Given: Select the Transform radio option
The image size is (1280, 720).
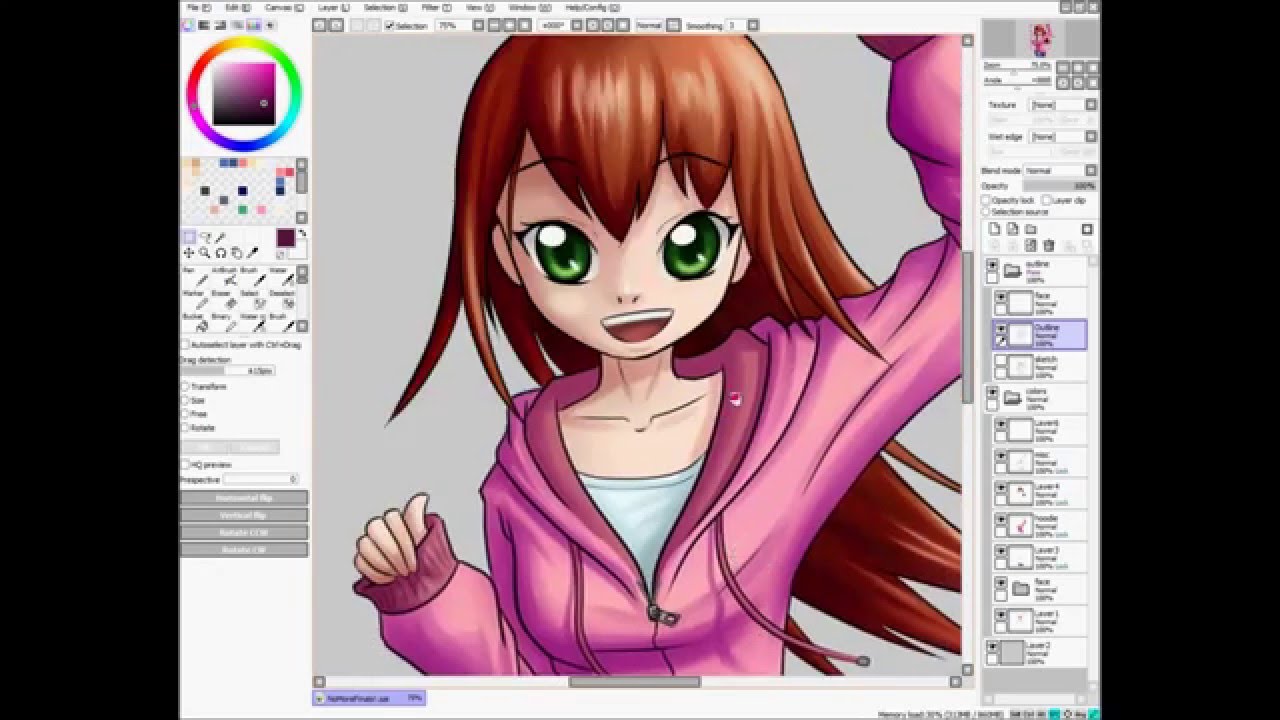Looking at the screenshot, I should pyautogui.click(x=185, y=386).
